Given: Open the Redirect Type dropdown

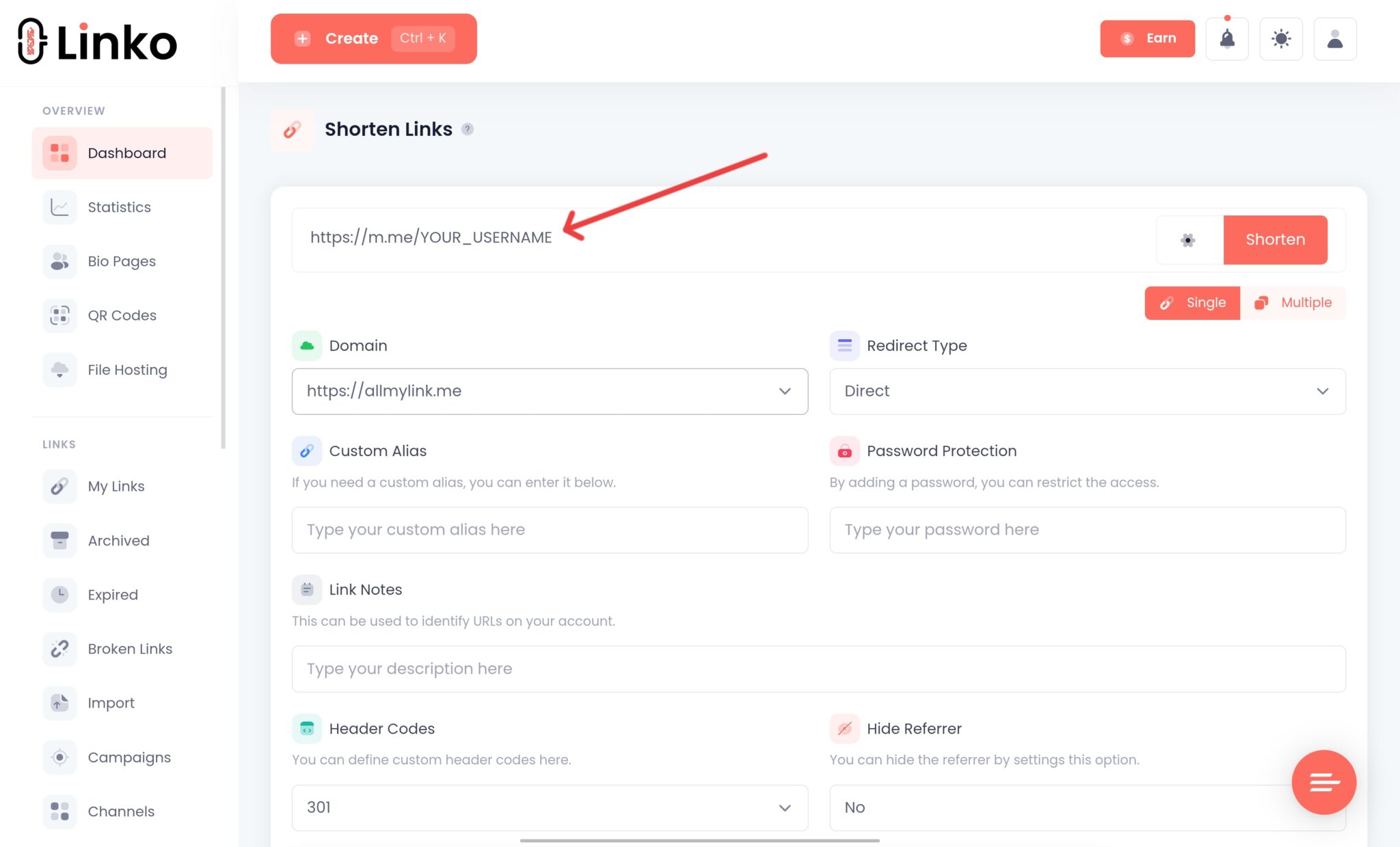Looking at the screenshot, I should (x=1087, y=391).
